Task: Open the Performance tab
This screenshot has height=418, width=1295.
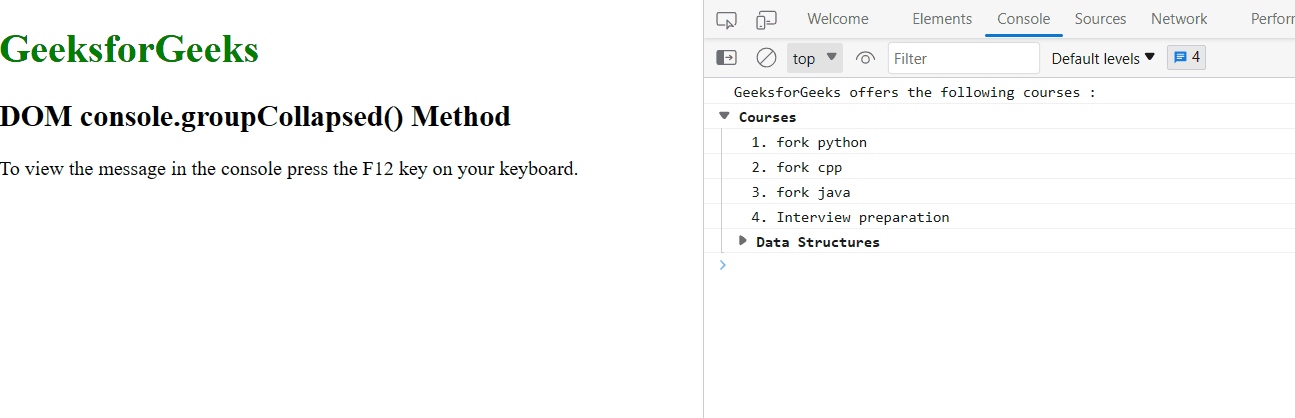Action: click(x=1272, y=19)
